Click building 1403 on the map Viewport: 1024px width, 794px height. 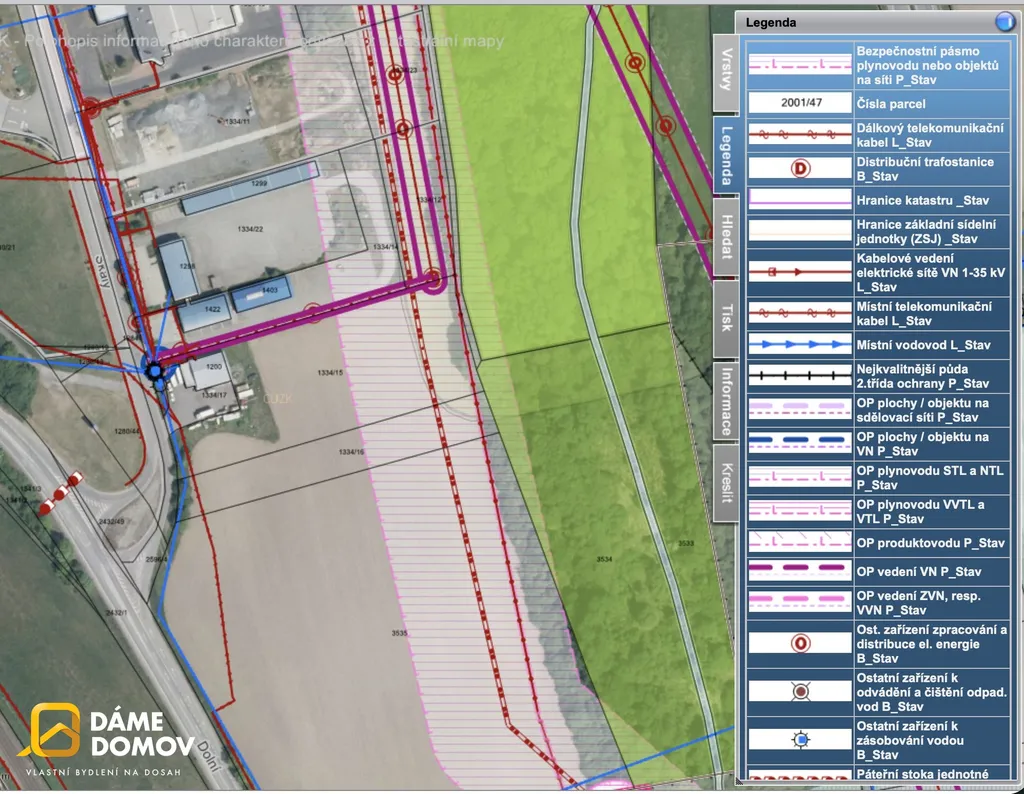point(262,294)
